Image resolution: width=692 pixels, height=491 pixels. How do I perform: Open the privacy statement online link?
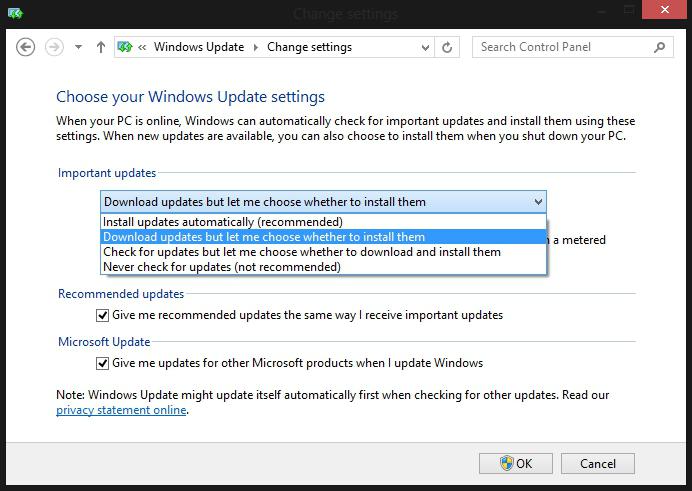tap(121, 410)
